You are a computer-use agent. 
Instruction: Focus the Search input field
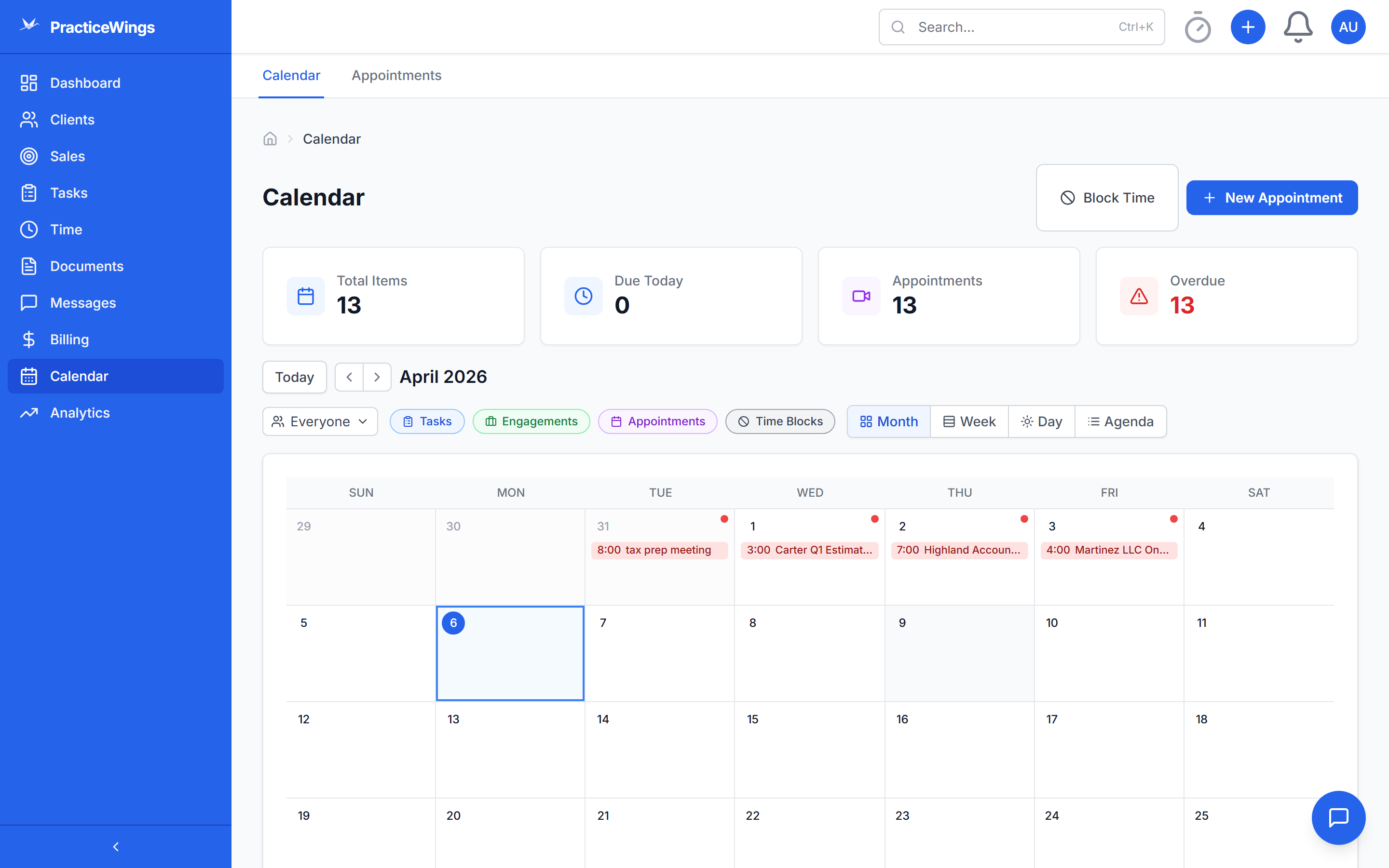point(1021,27)
